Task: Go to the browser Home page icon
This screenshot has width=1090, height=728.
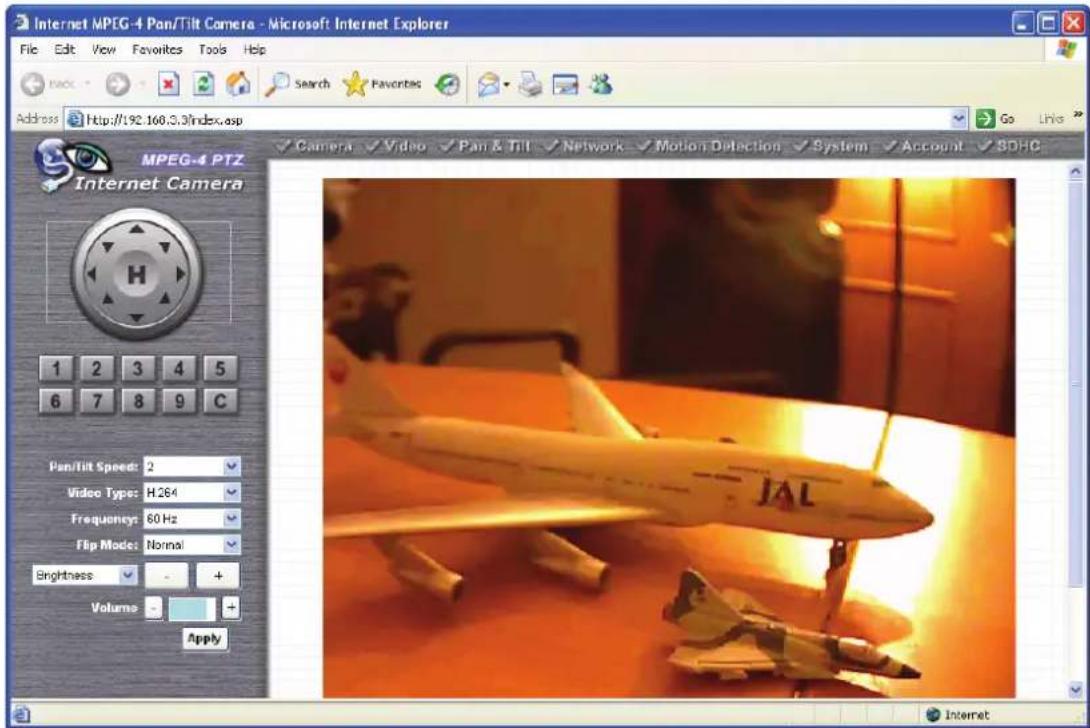Action: coord(238,84)
